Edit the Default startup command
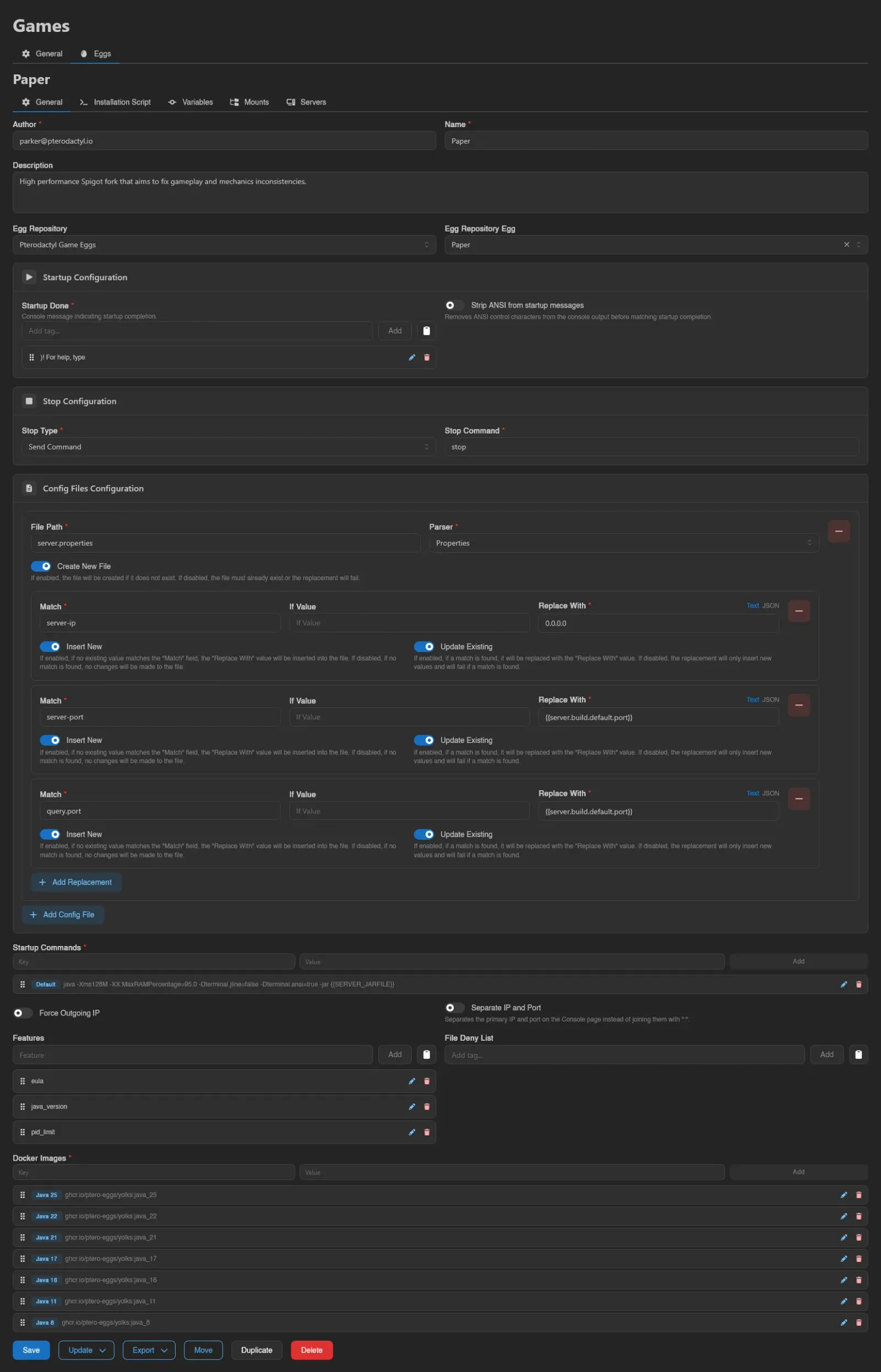 pyautogui.click(x=843, y=985)
